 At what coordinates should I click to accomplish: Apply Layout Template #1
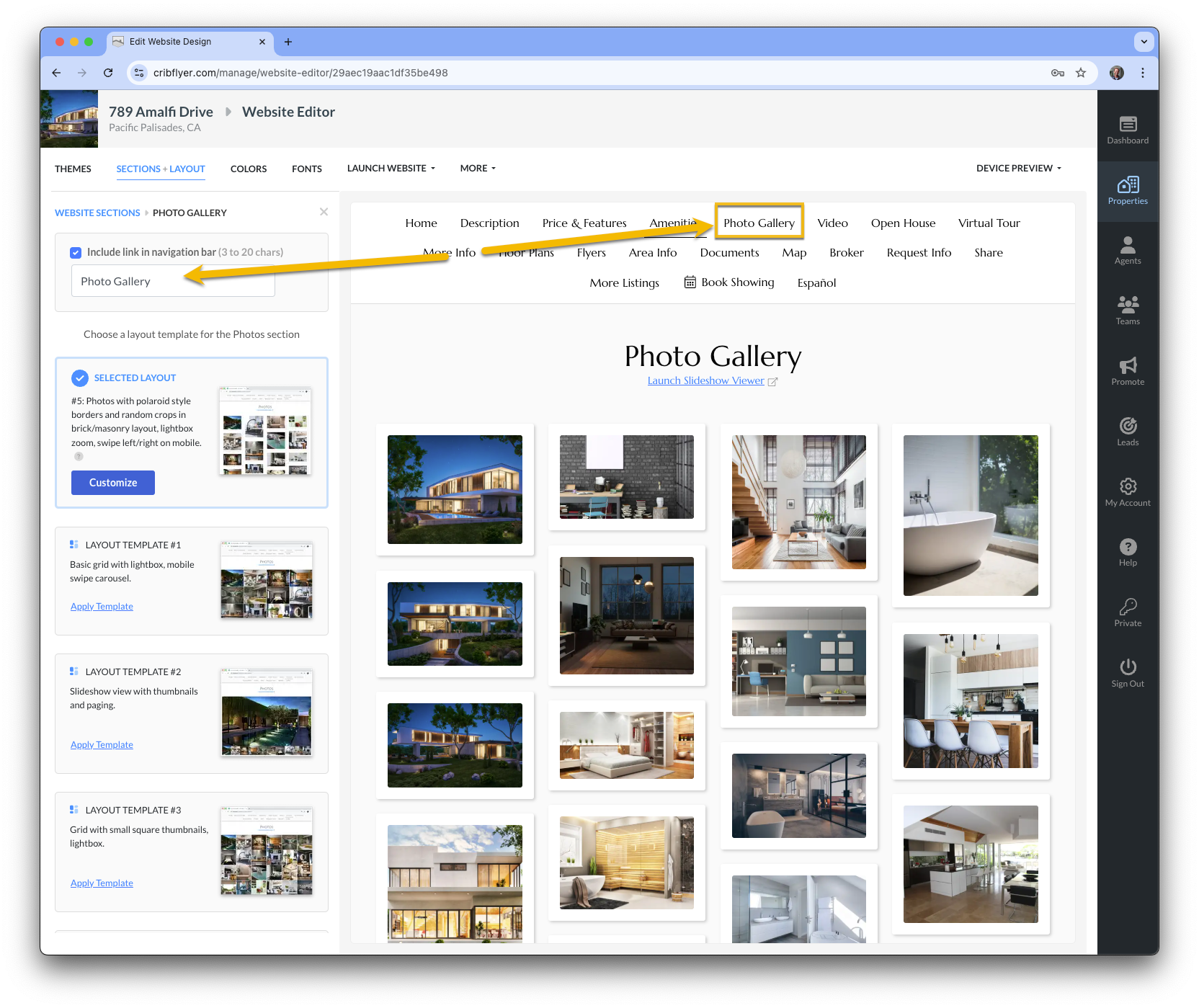pos(102,607)
